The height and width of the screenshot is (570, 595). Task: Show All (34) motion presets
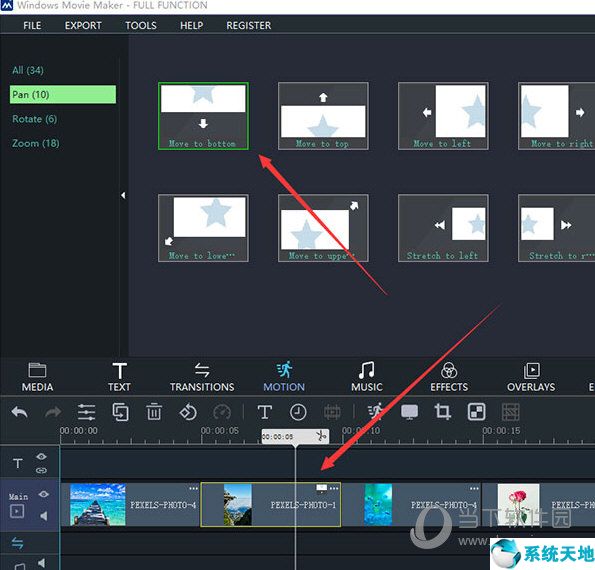[28, 70]
